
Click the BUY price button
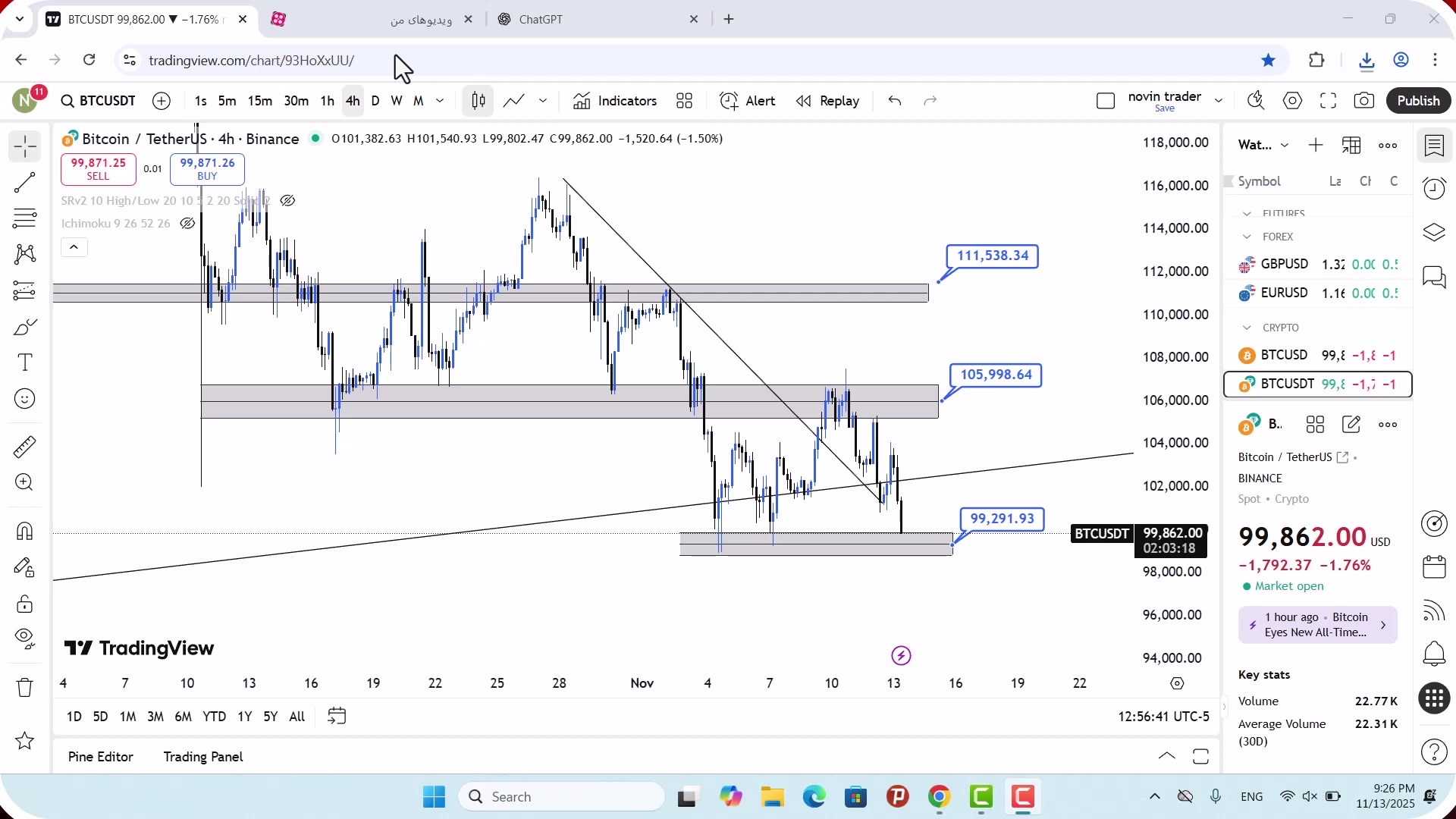tap(207, 169)
